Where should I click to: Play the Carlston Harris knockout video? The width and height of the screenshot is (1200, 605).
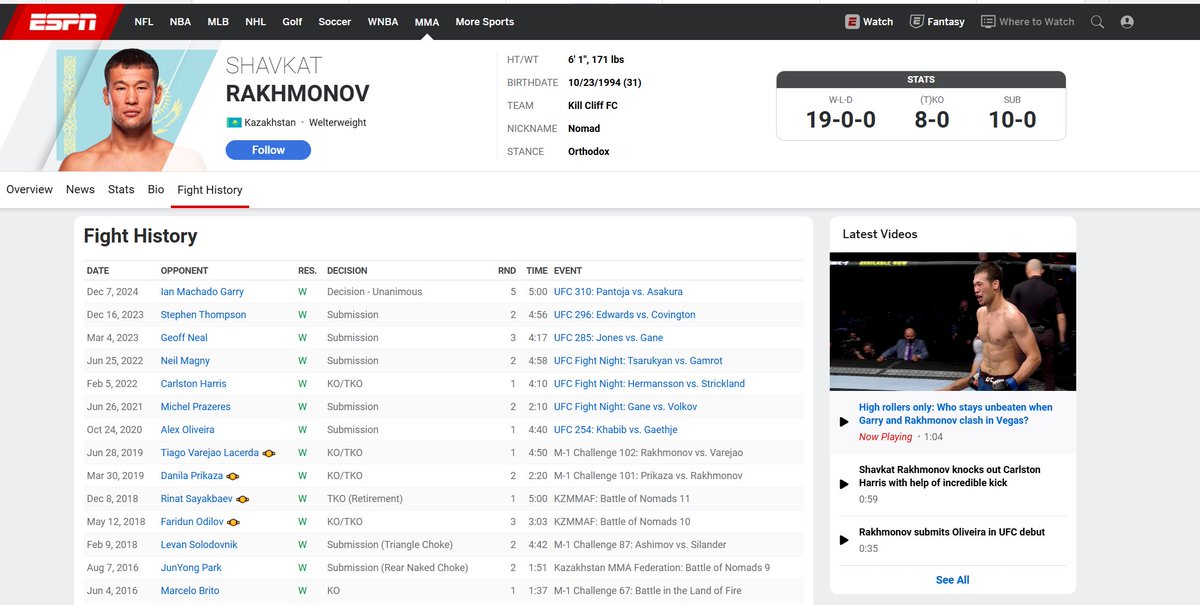[x=844, y=484]
